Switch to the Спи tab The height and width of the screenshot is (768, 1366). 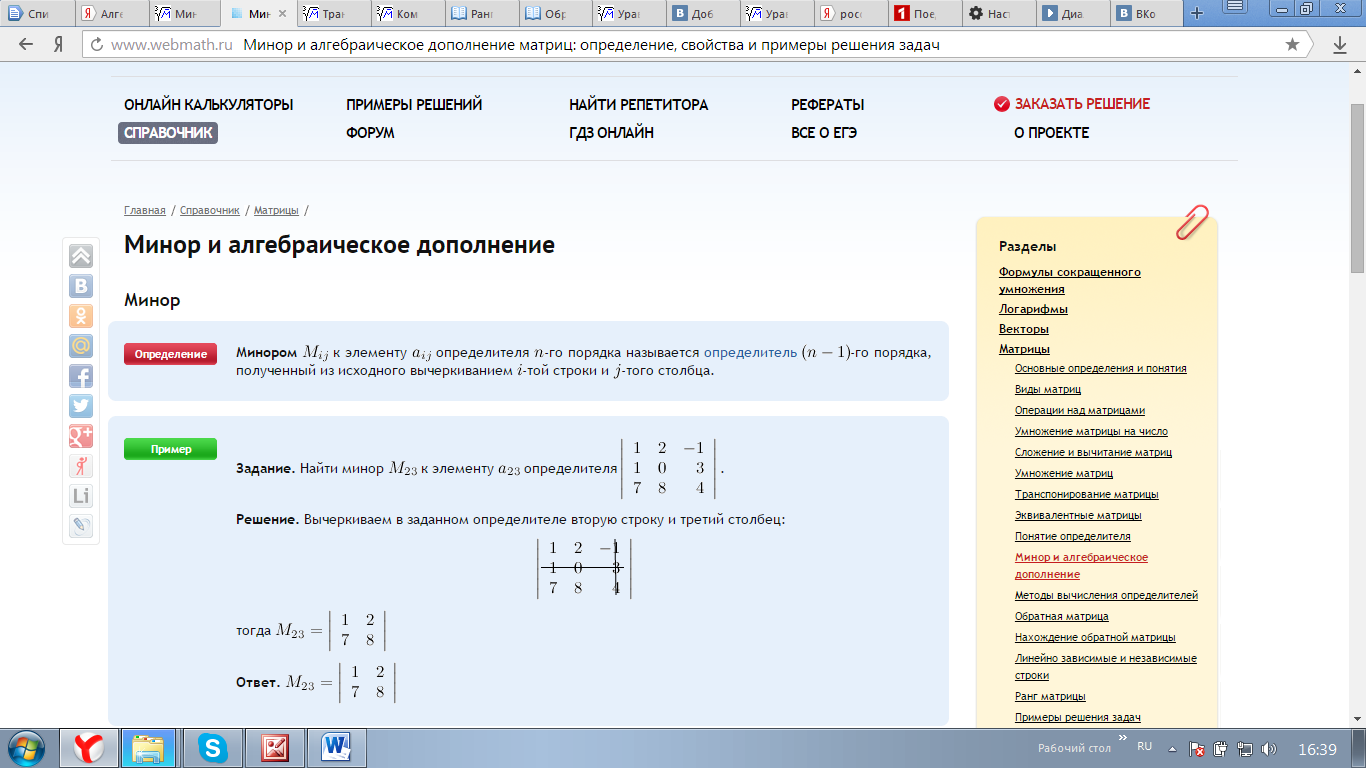click(x=38, y=14)
